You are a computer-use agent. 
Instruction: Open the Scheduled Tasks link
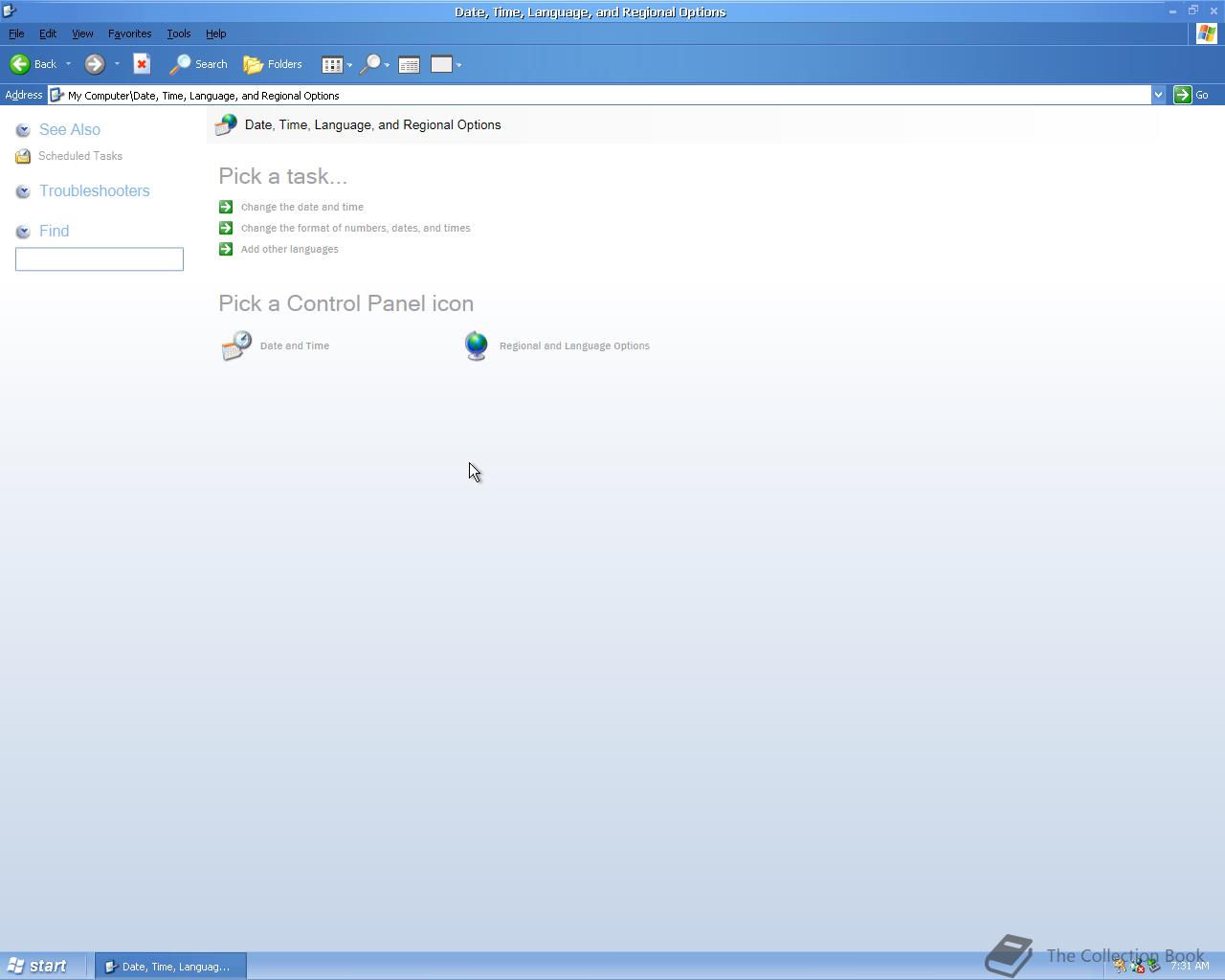[80, 156]
